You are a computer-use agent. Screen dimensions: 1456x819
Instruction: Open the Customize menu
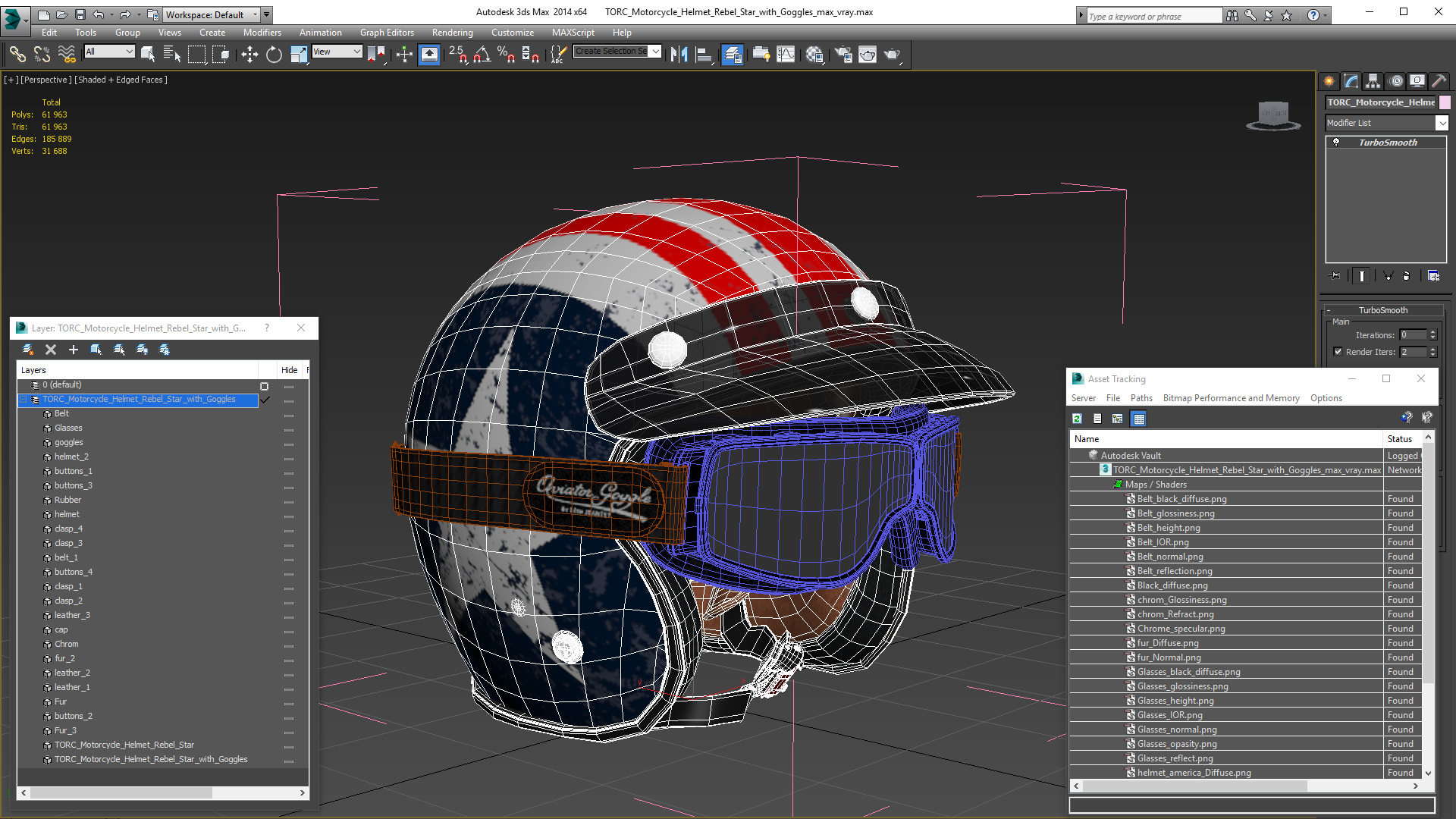tap(512, 33)
